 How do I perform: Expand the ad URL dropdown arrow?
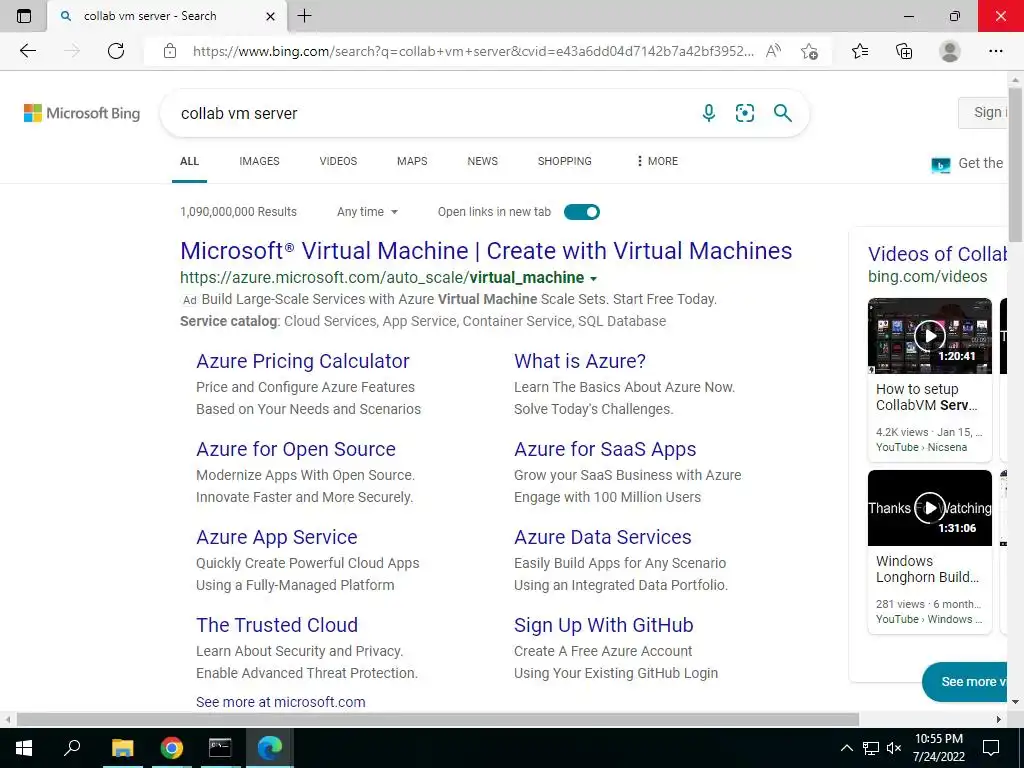pyautogui.click(x=594, y=279)
